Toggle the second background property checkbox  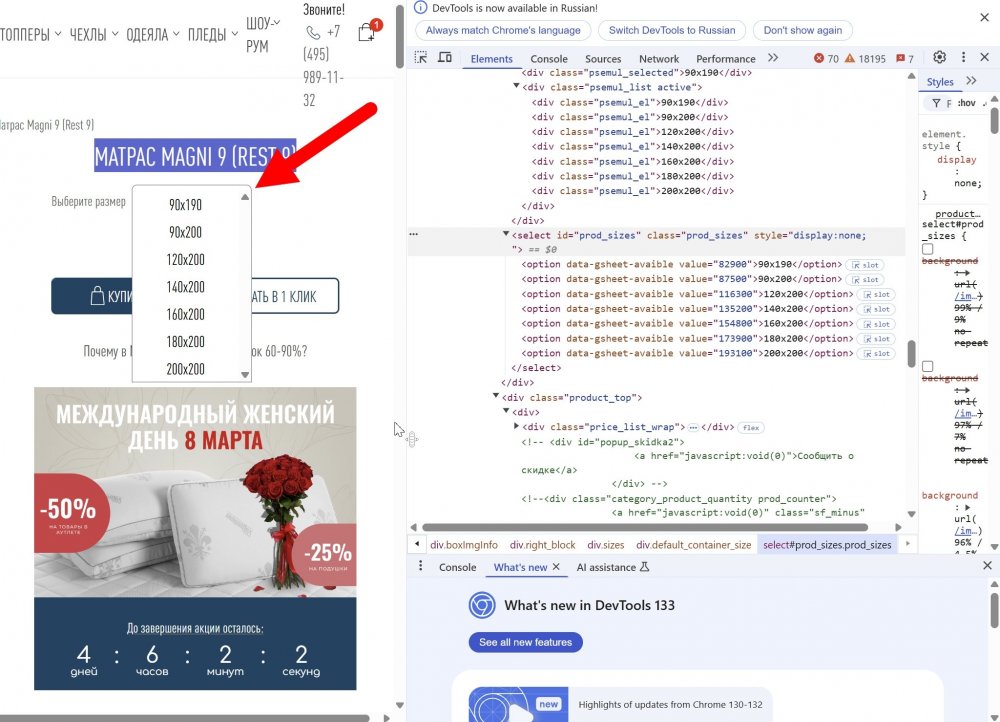[x=927, y=367]
